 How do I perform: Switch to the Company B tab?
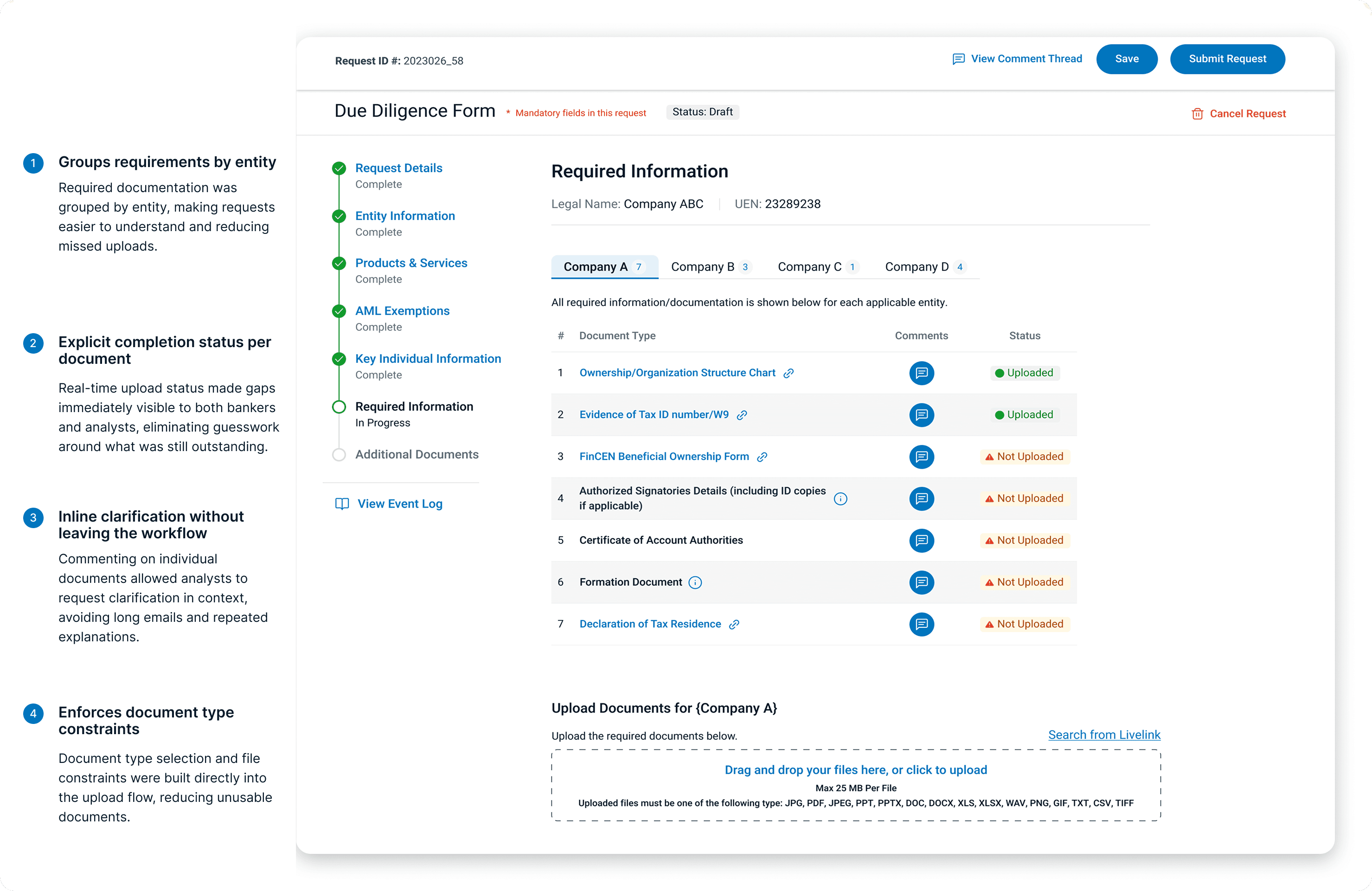tap(709, 266)
